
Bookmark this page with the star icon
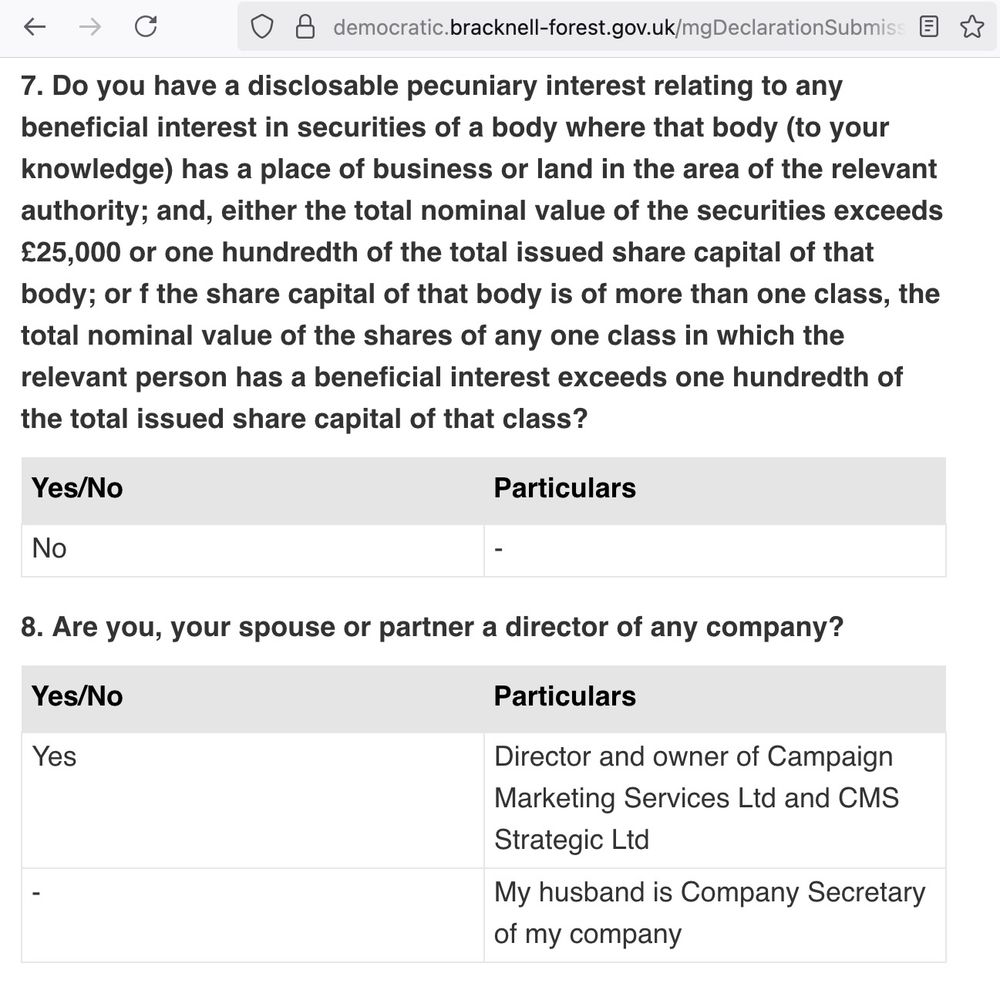[971, 26]
